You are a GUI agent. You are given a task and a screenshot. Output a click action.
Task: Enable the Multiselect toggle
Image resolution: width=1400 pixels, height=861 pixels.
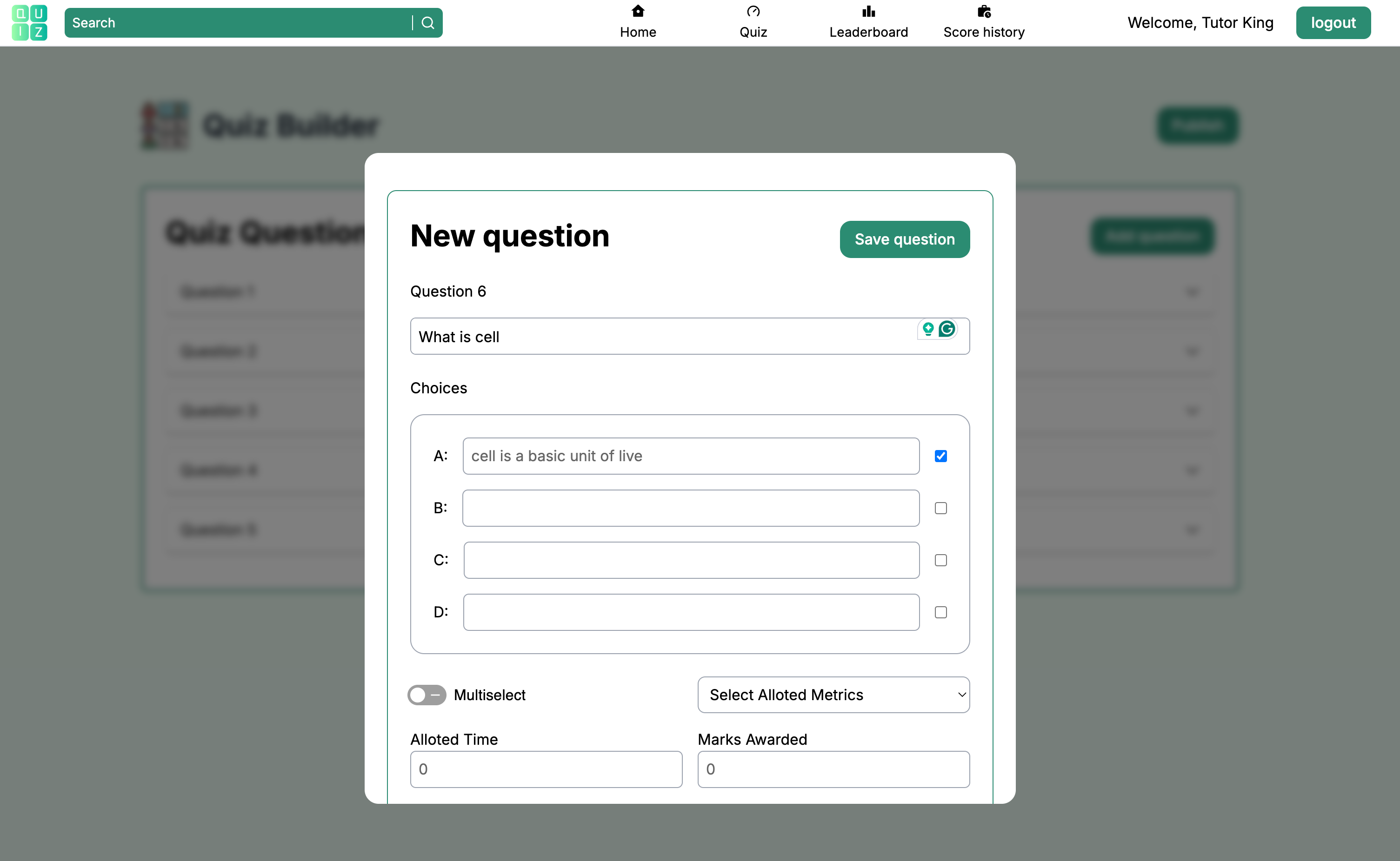(x=427, y=695)
